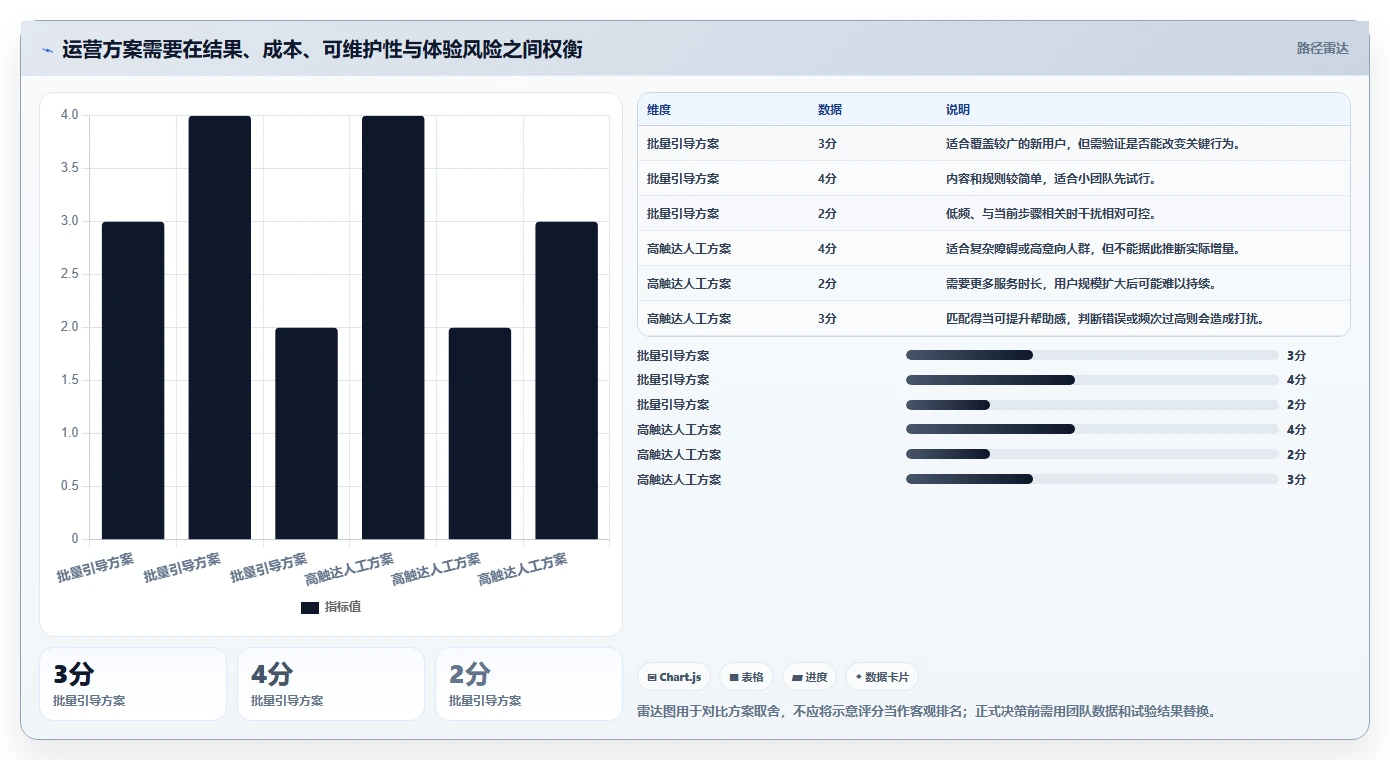
Task: Click the 批量引导方案 chart bar reaching 4.0
Action: [220, 327]
